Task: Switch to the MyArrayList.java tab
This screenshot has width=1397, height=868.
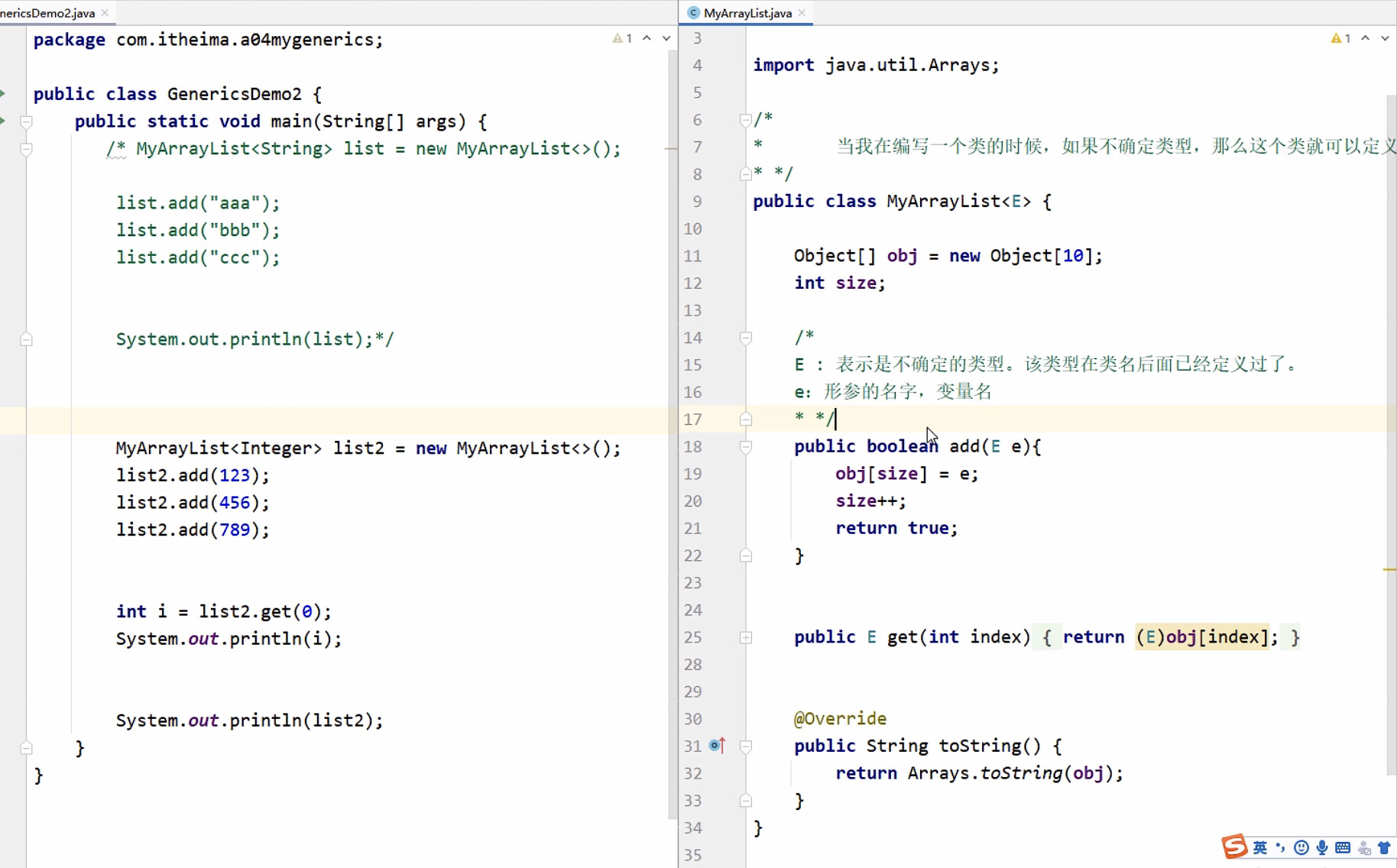Action: pyautogui.click(x=747, y=13)
